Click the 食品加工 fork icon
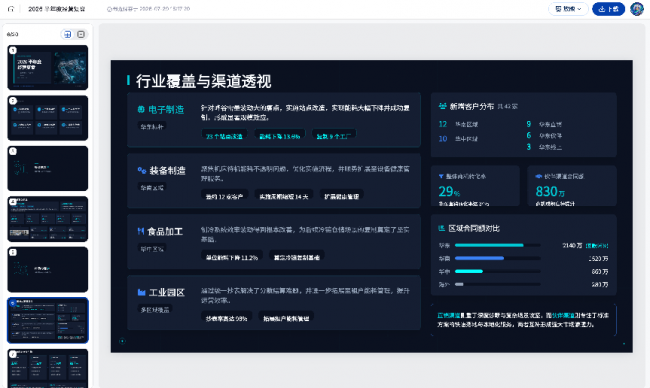The image size is (650, 388). pyautogui.click(x=141, y=231)
